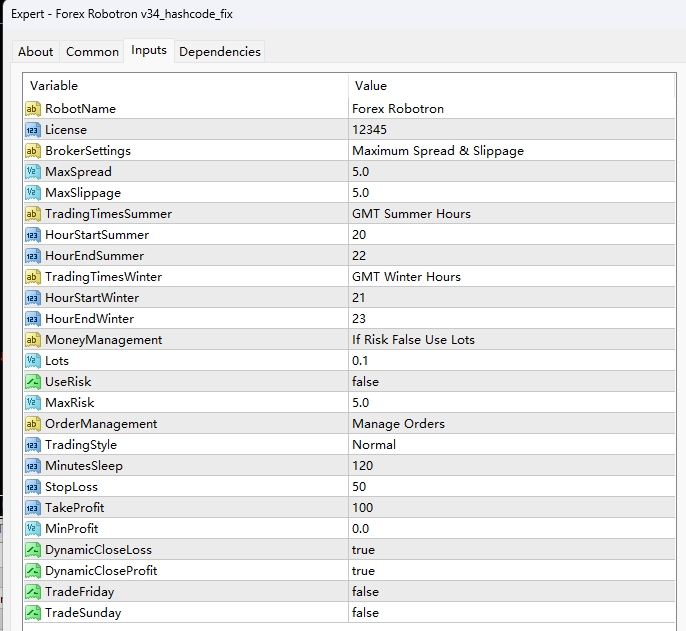Image resolution: width=686 pixels, height=631 pixels.
Task: Open the DynamicCloseProfit value dropdown
Action: pos(510,570)
